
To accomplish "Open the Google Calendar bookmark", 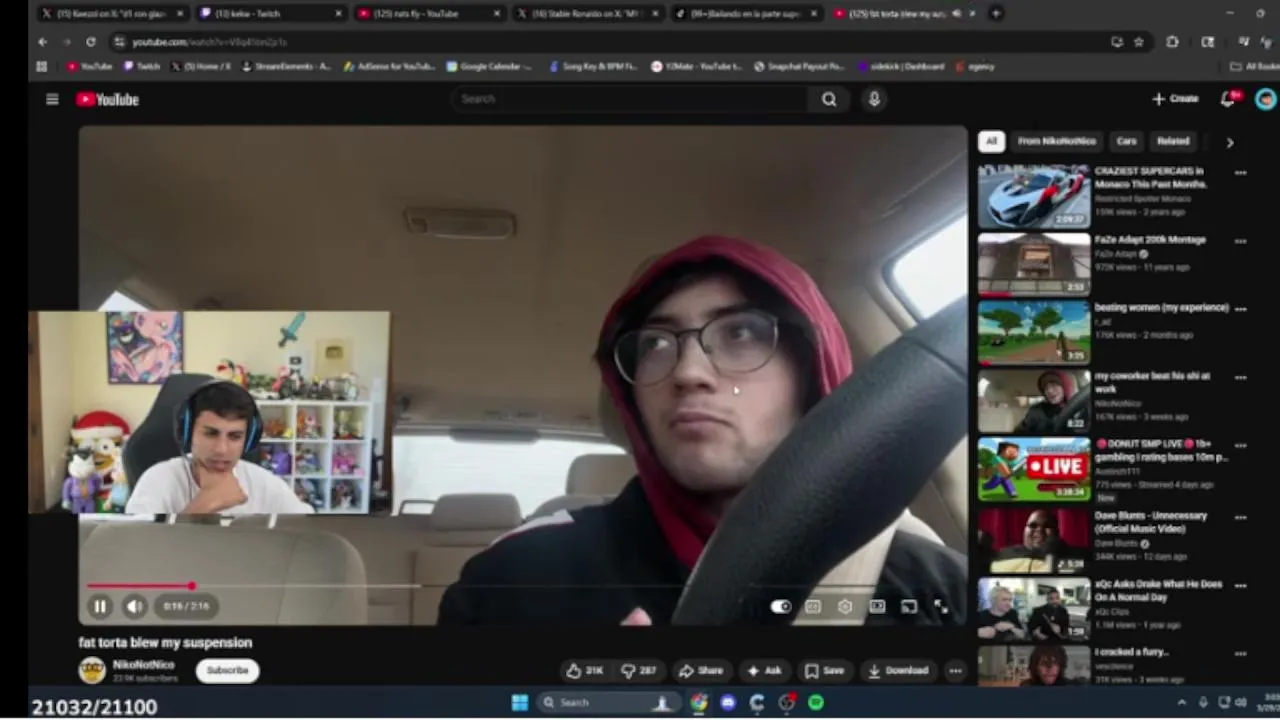I will [x=490, y=66].
